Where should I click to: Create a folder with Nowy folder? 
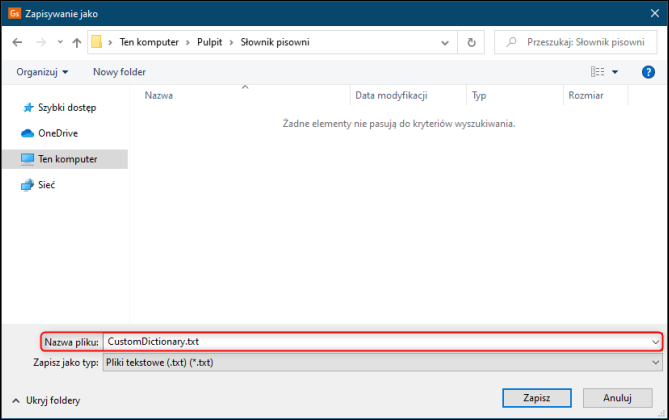(x=119, y=72)
